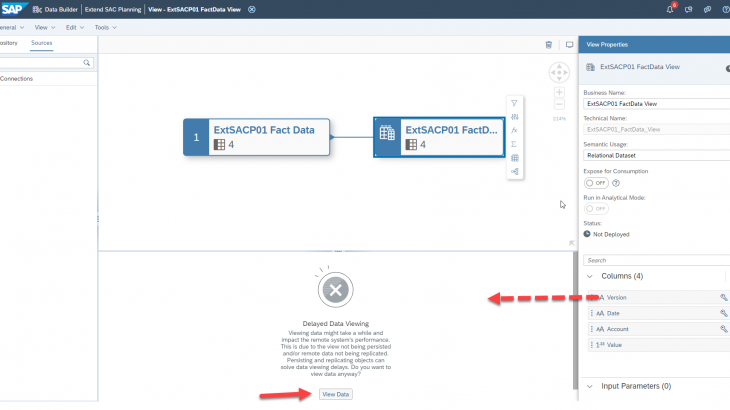Select the ExtSACP01 Fact Data source node

point(256,136)
